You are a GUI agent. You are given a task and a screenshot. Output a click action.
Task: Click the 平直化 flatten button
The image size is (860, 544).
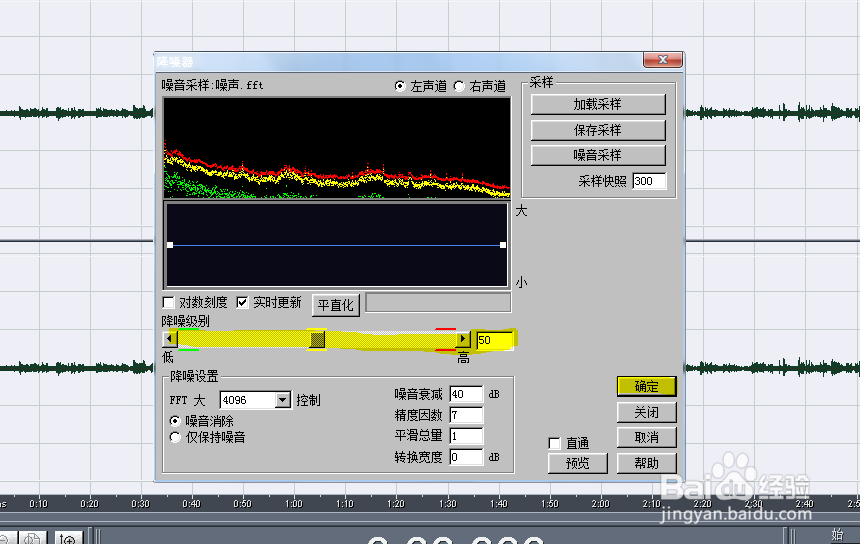point(336,305)
